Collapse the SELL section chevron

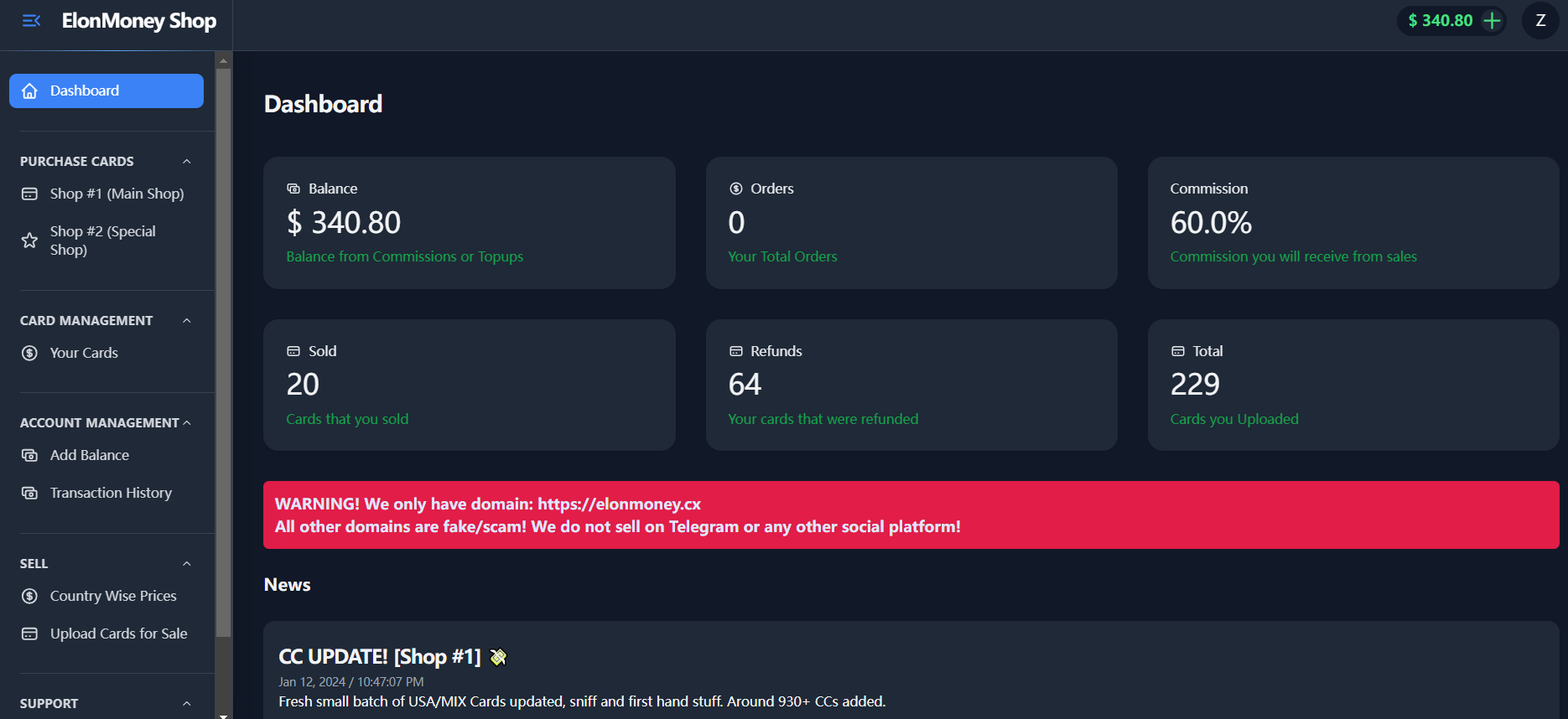click(187, 563)
